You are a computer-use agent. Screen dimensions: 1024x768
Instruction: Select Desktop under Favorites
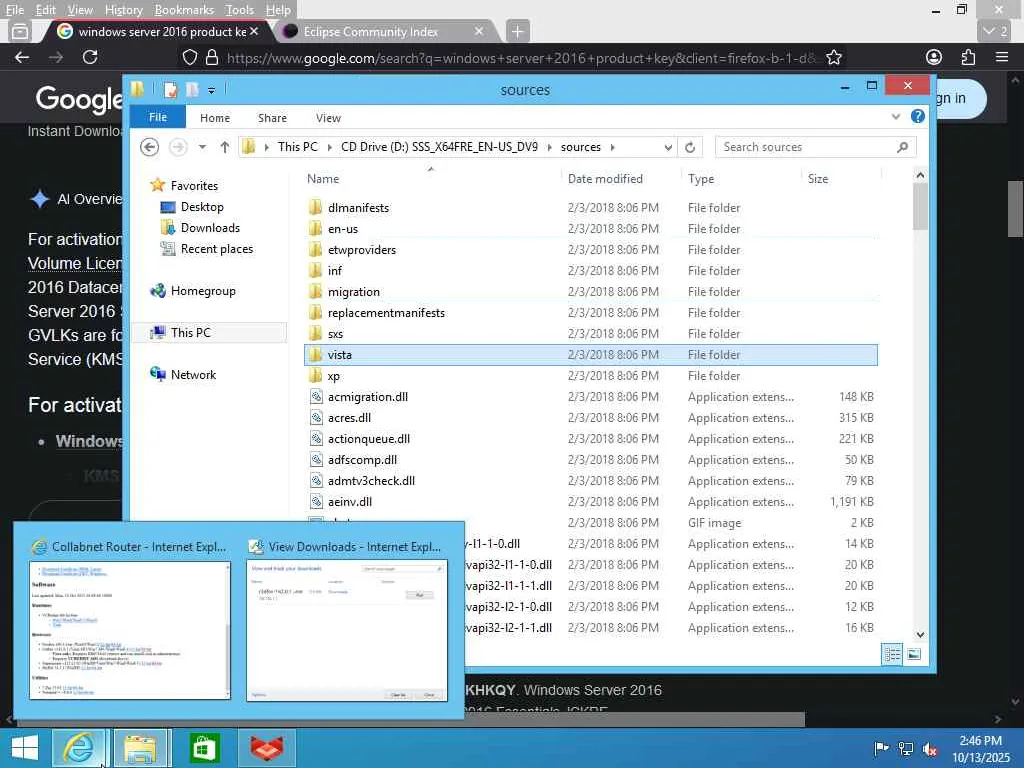[x=202, y=206]
